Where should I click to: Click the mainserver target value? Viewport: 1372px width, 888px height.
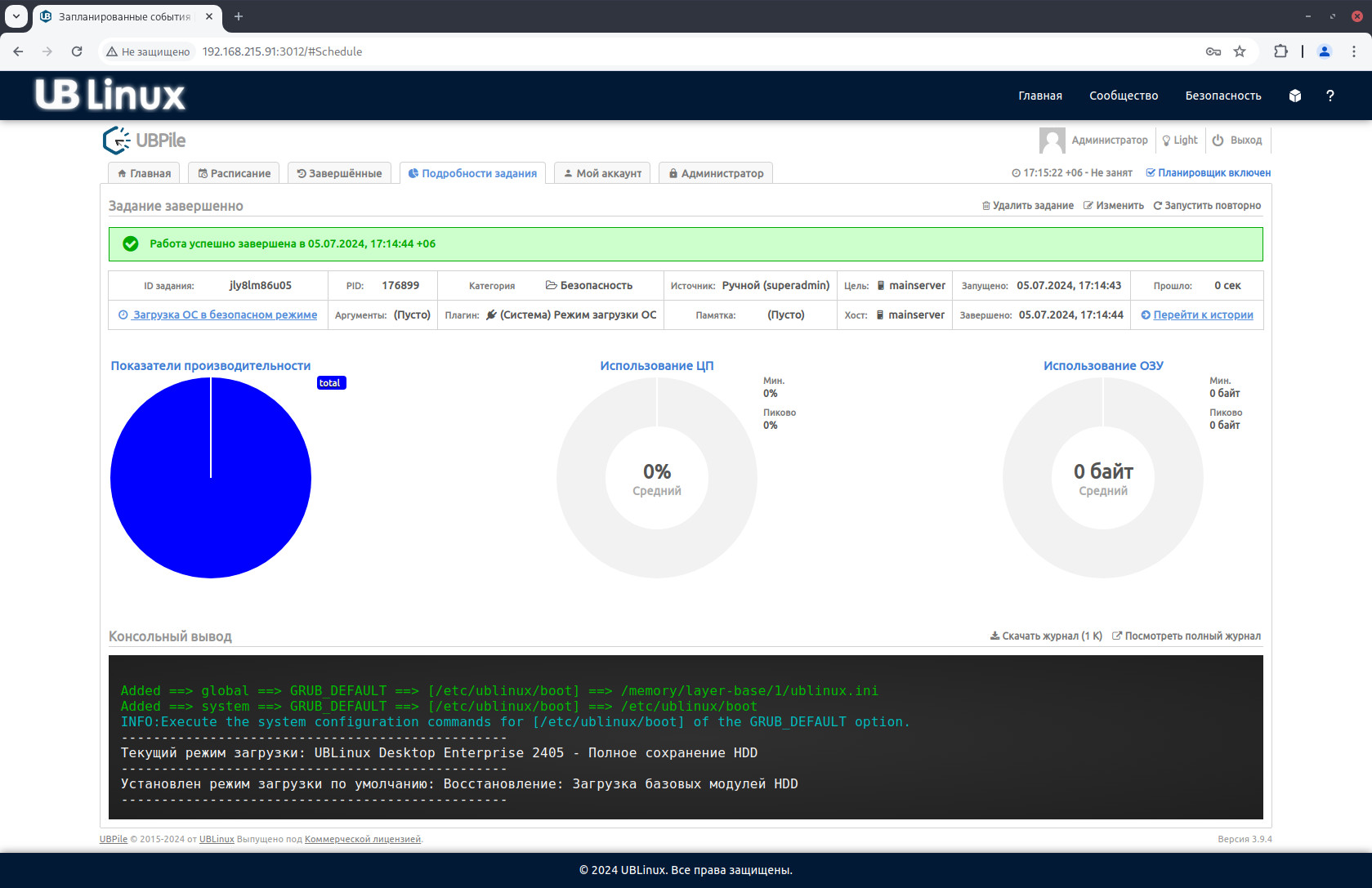point(911,286)
